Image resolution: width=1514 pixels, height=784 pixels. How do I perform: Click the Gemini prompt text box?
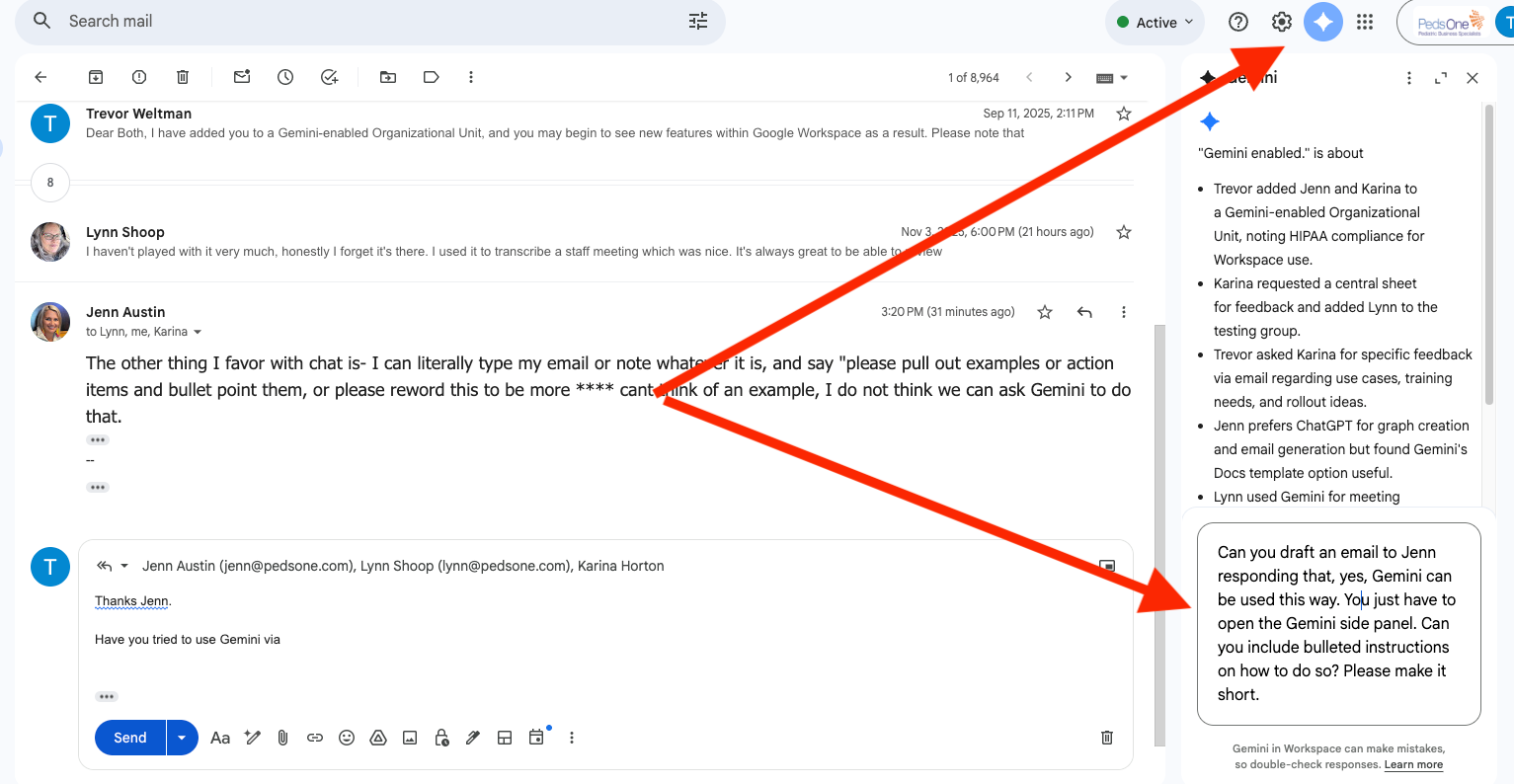(1339, 624)
